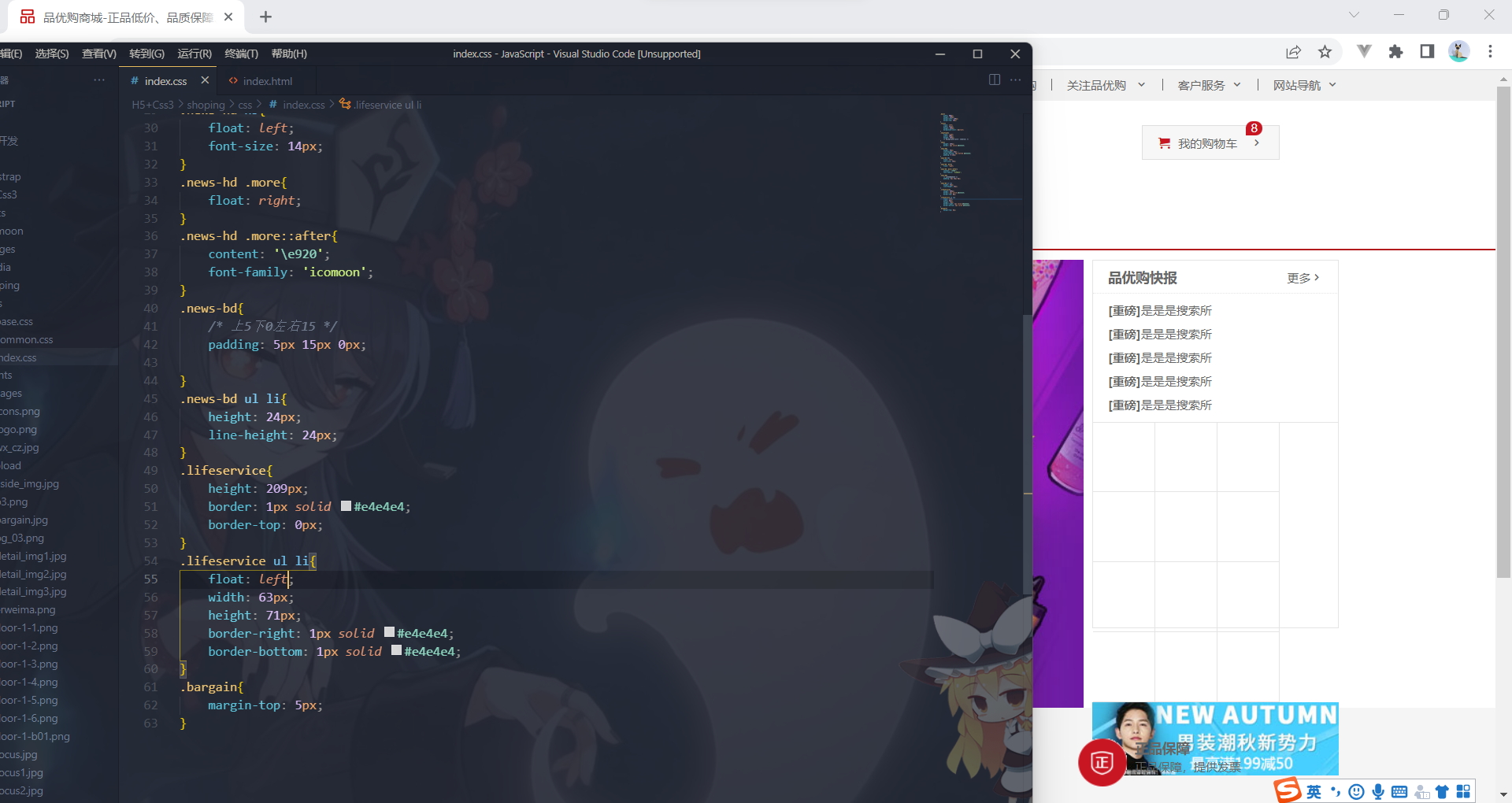Click the webpage vertical scrollbar thumb

click(1503, 332)
